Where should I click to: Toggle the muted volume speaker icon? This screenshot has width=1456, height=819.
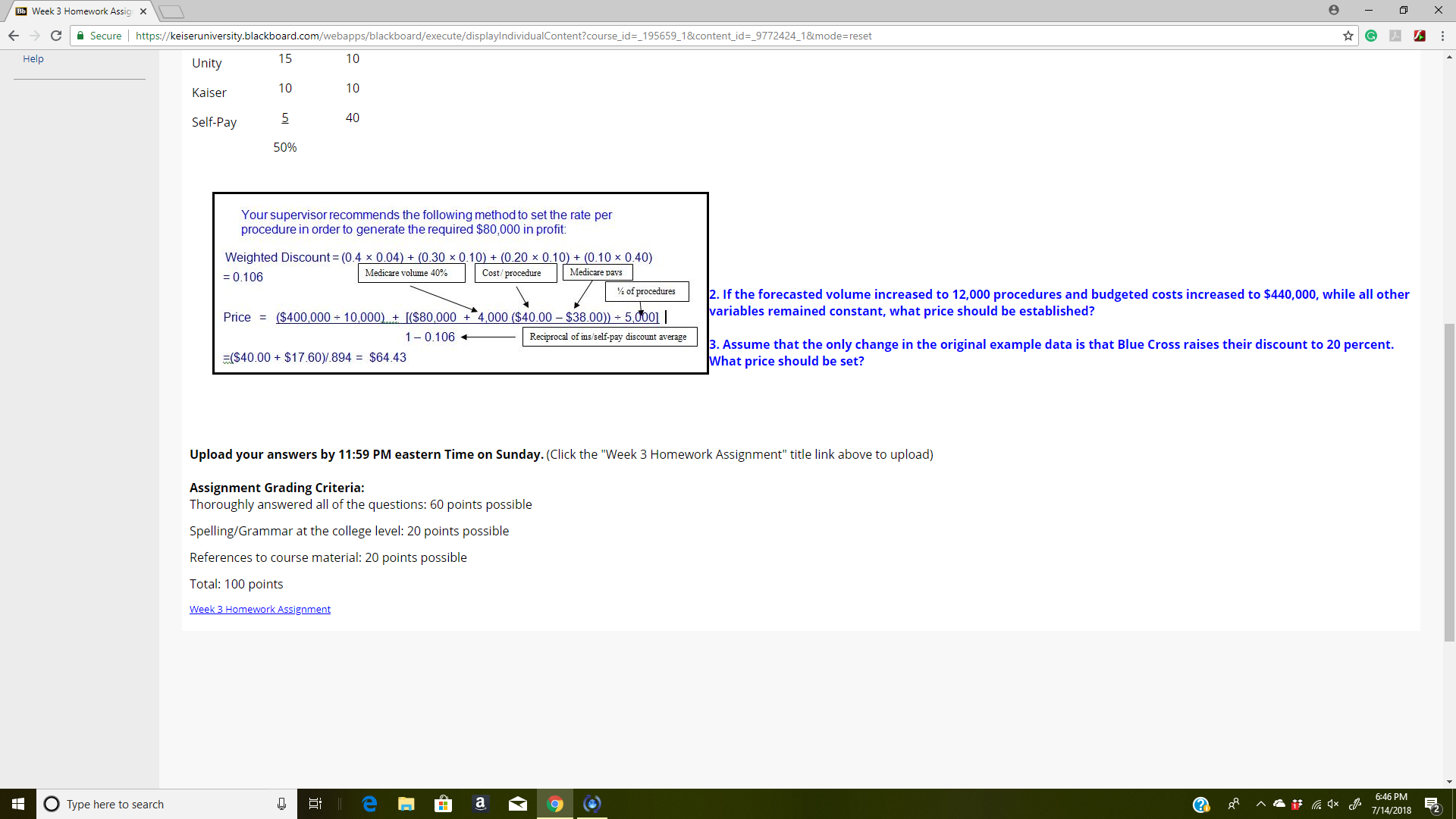[1333, 804]
